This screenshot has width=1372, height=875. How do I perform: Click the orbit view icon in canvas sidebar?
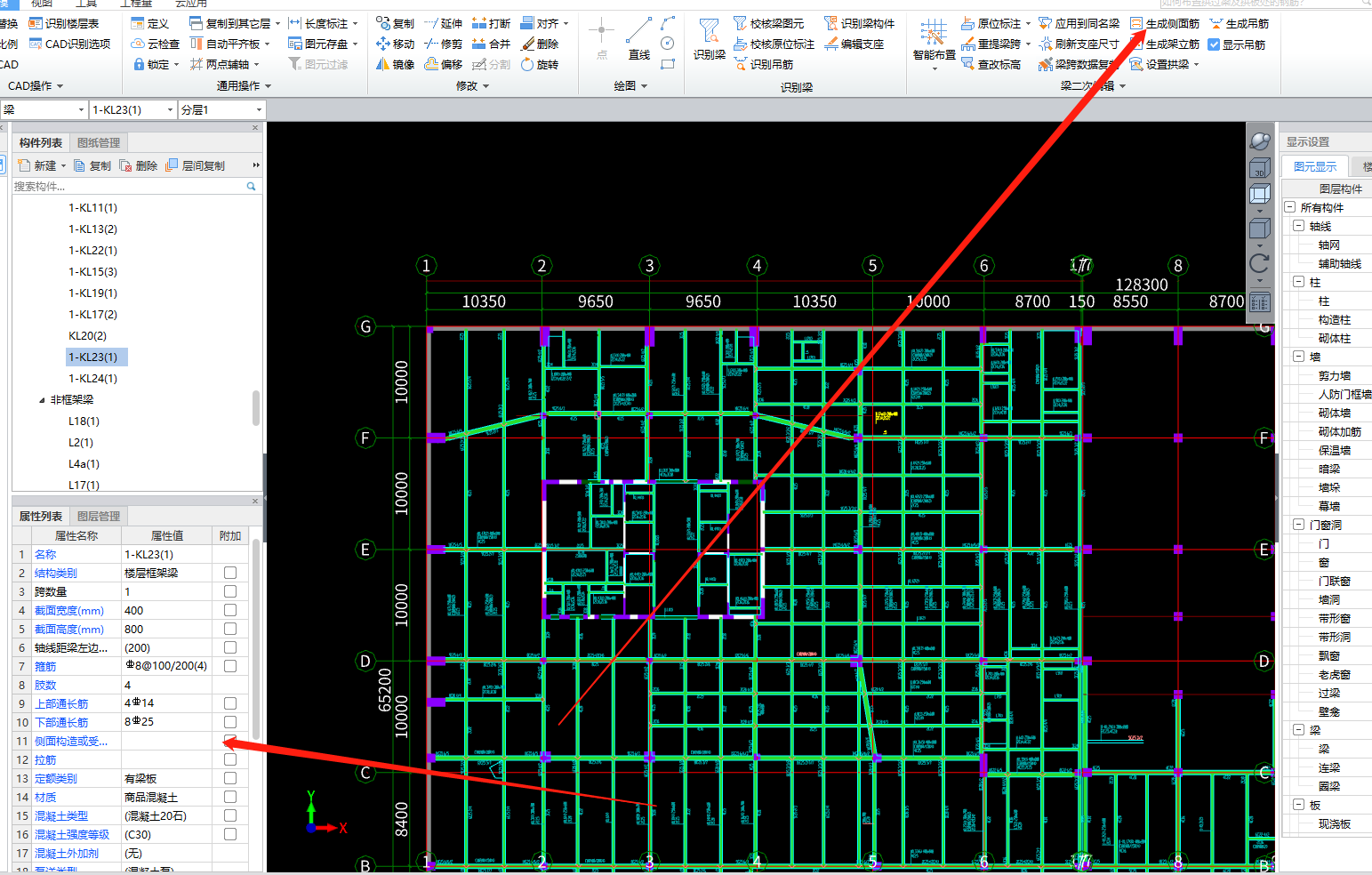click(1260, 140)
